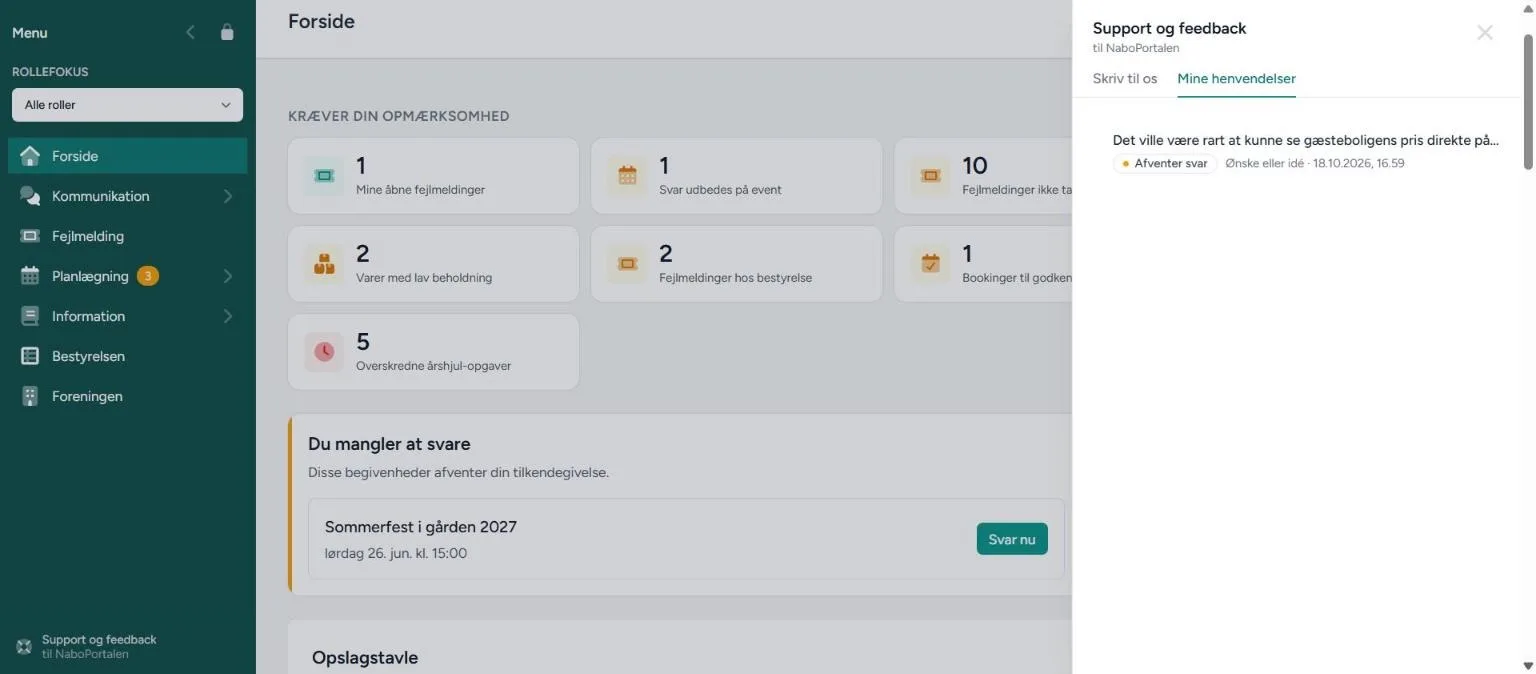
Task: Click the Fejlmelding ticket icon in sidebar
Action: 30,236
